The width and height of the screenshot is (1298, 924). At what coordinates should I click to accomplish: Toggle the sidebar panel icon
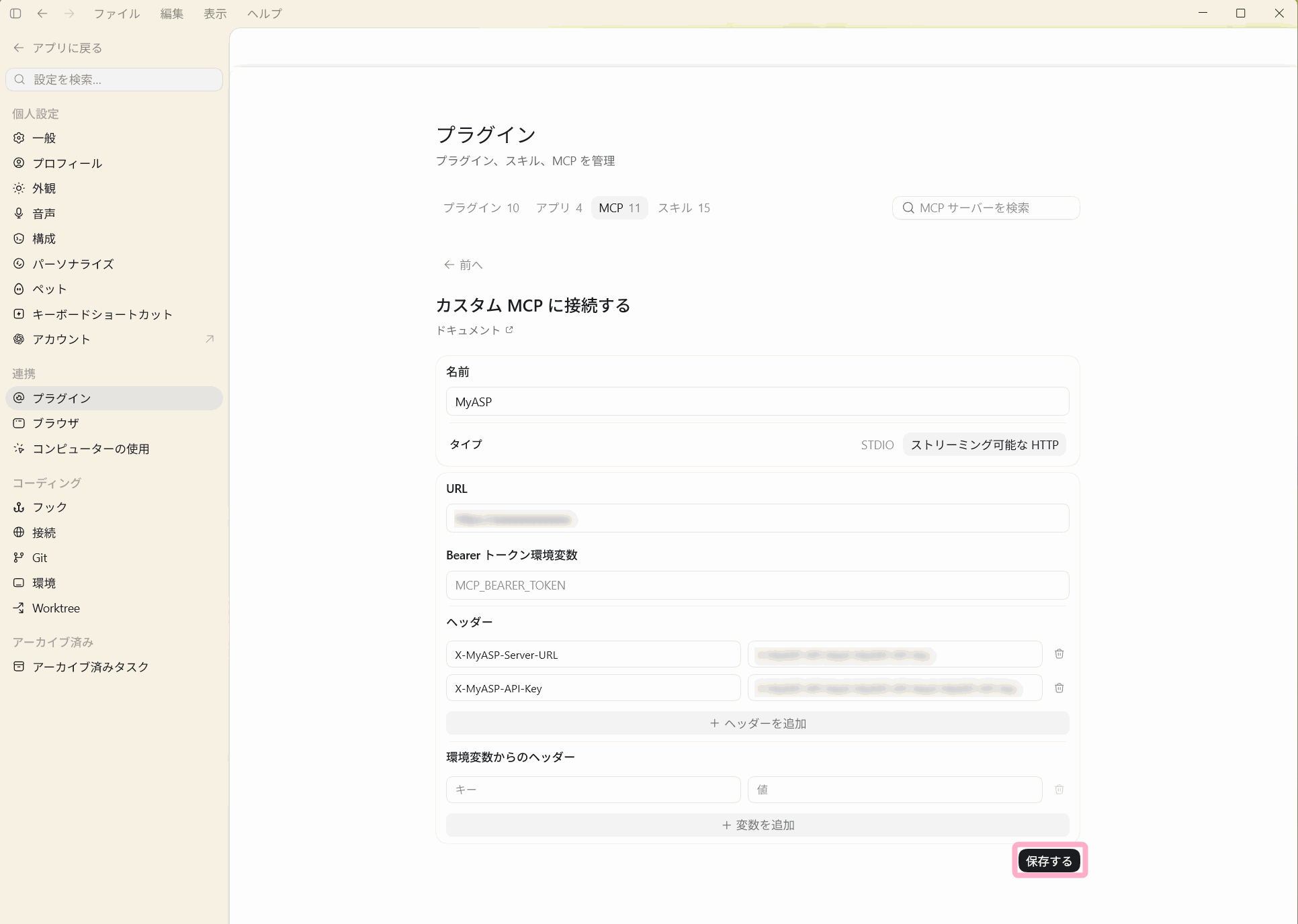click(x=15, y=13)
